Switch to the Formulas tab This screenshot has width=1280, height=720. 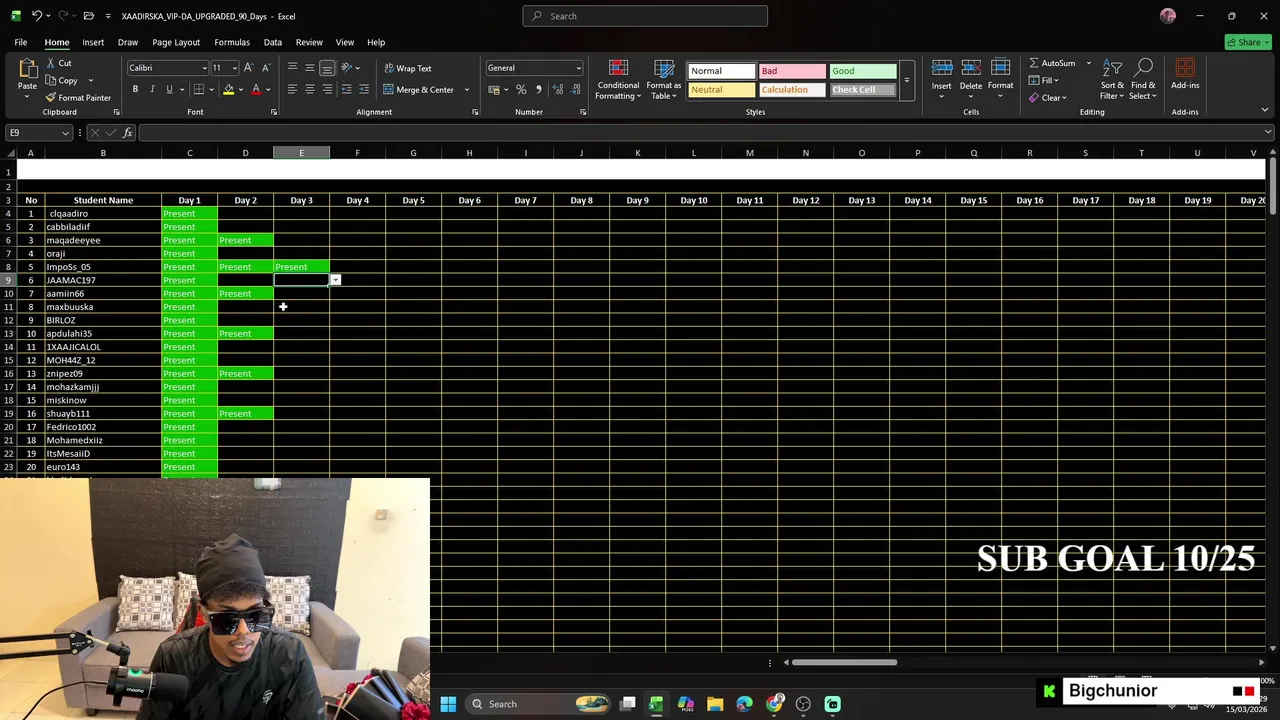click(232, 42)
